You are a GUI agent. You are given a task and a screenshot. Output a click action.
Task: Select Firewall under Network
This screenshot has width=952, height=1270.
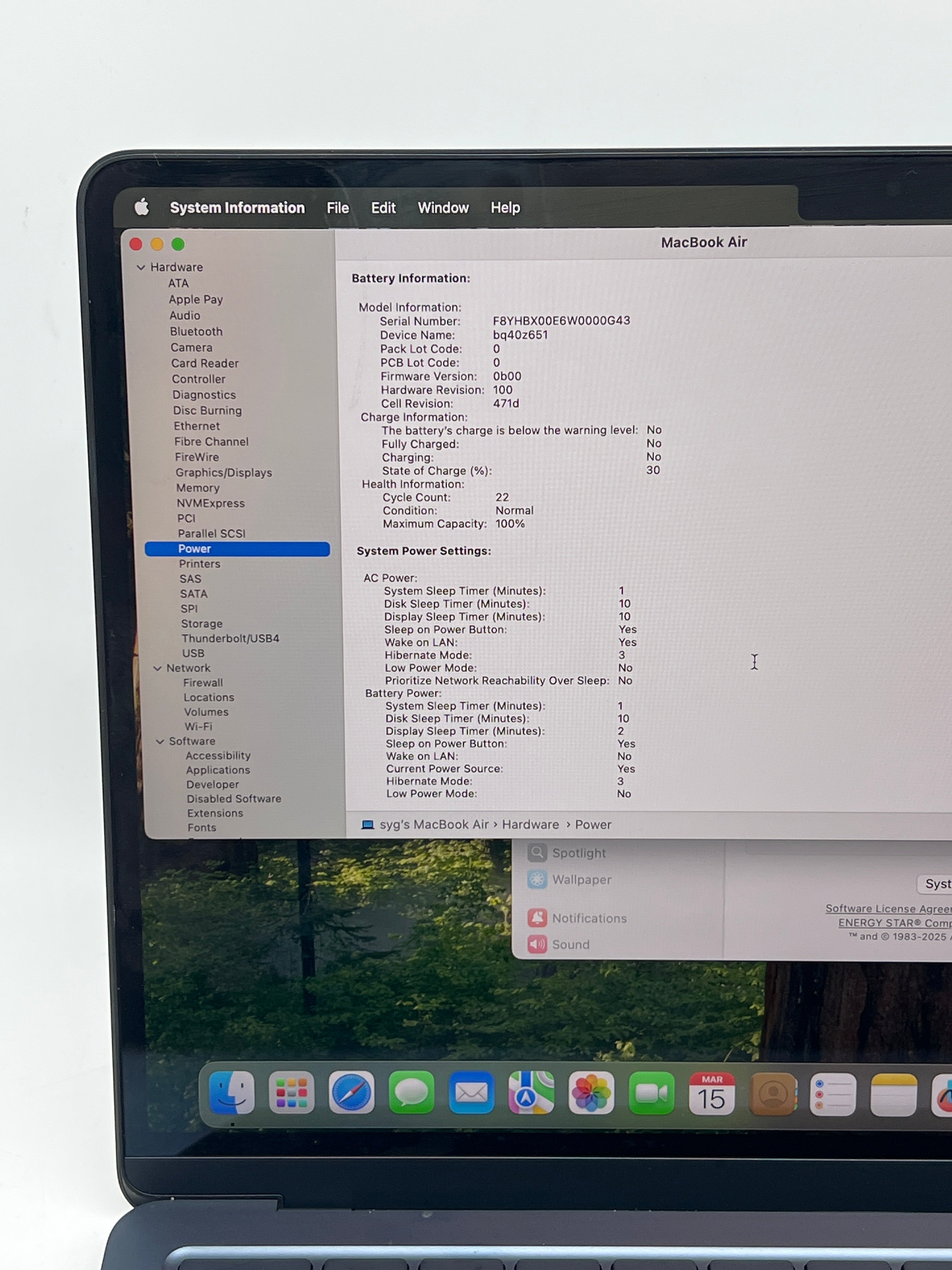click(x=203, y=683)
